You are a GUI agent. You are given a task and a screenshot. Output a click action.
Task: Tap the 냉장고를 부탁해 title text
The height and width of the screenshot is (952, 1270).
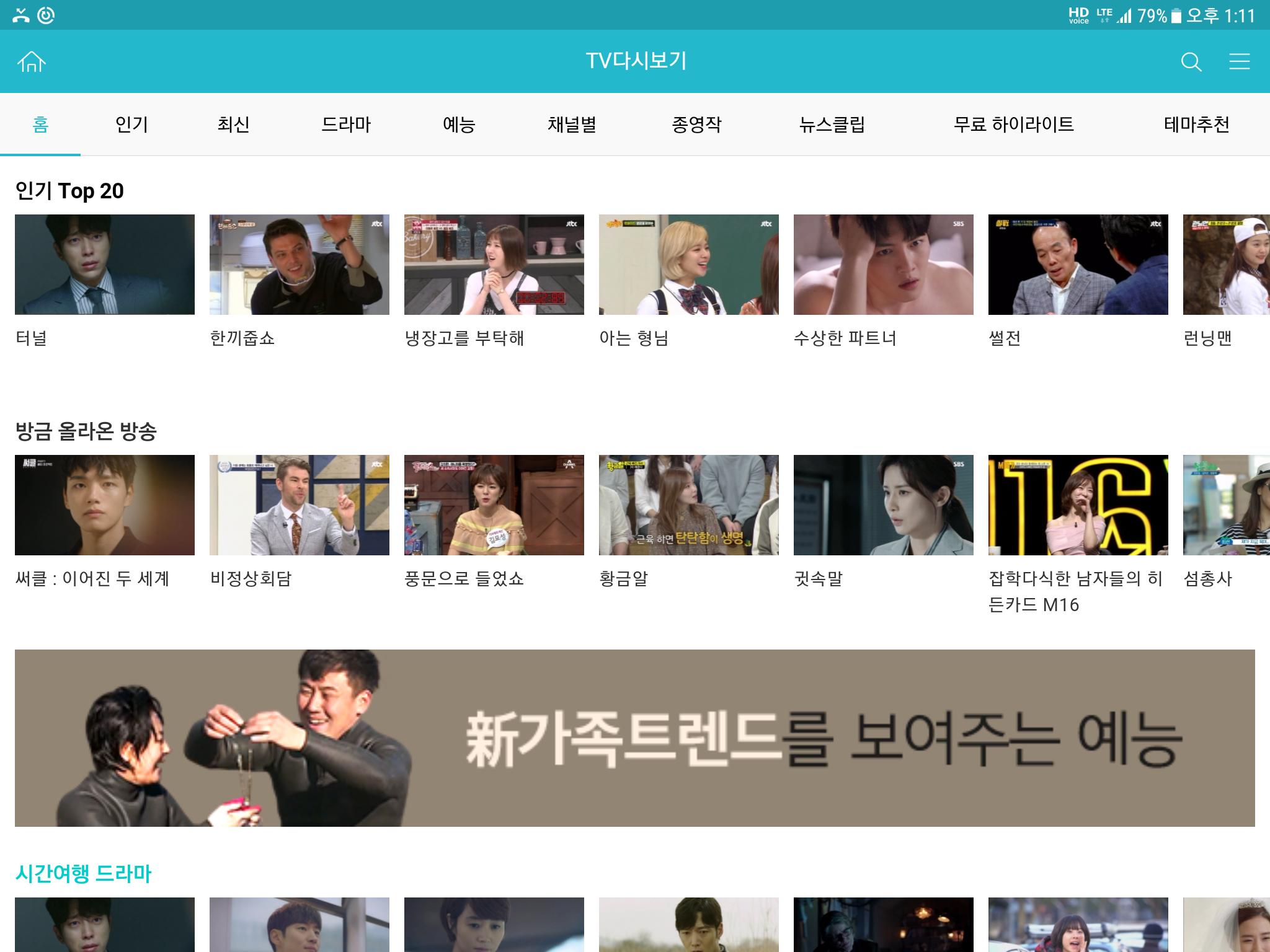click(x=464, y=338)
